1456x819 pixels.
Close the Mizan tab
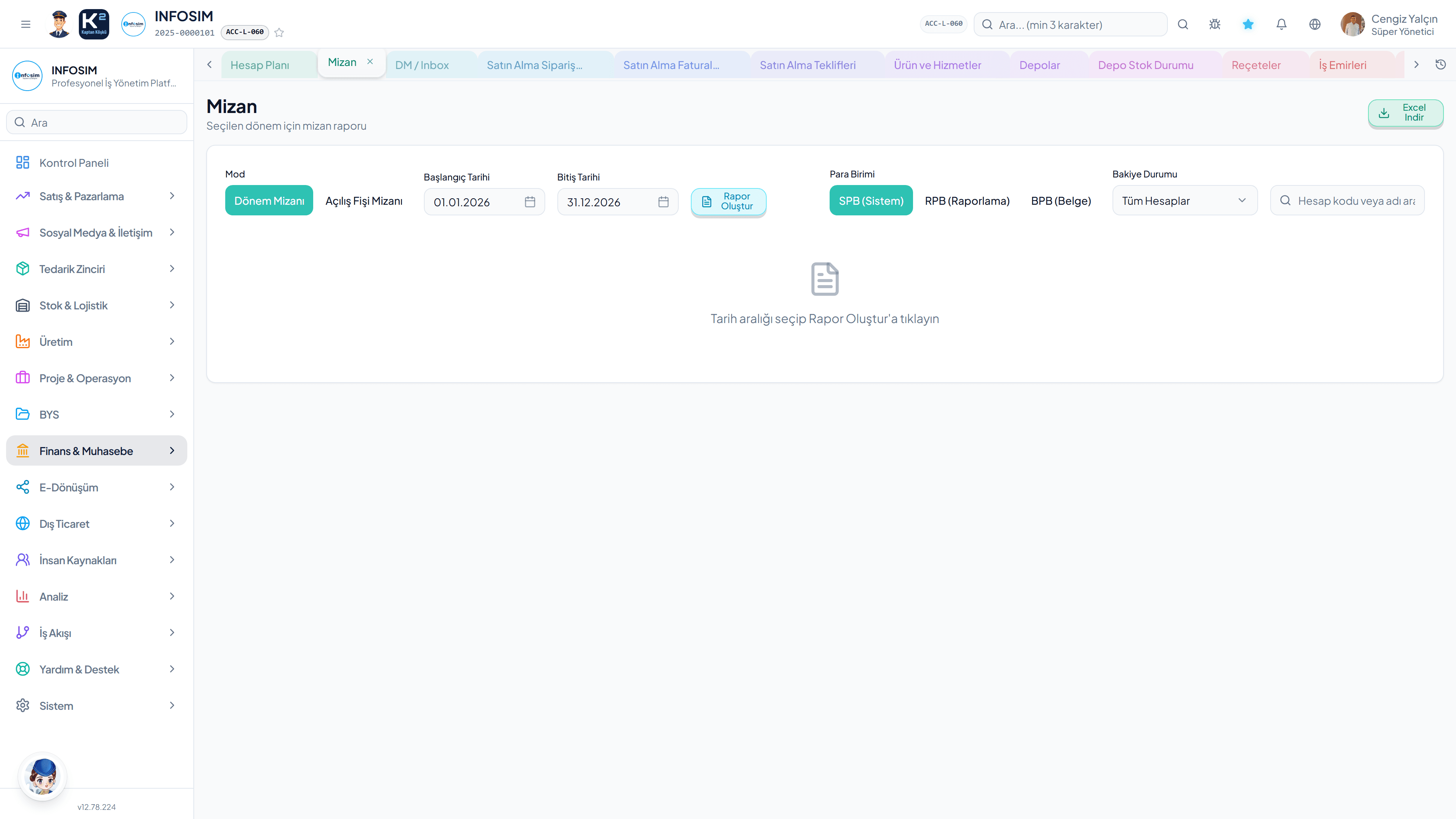tap(370, 61)
